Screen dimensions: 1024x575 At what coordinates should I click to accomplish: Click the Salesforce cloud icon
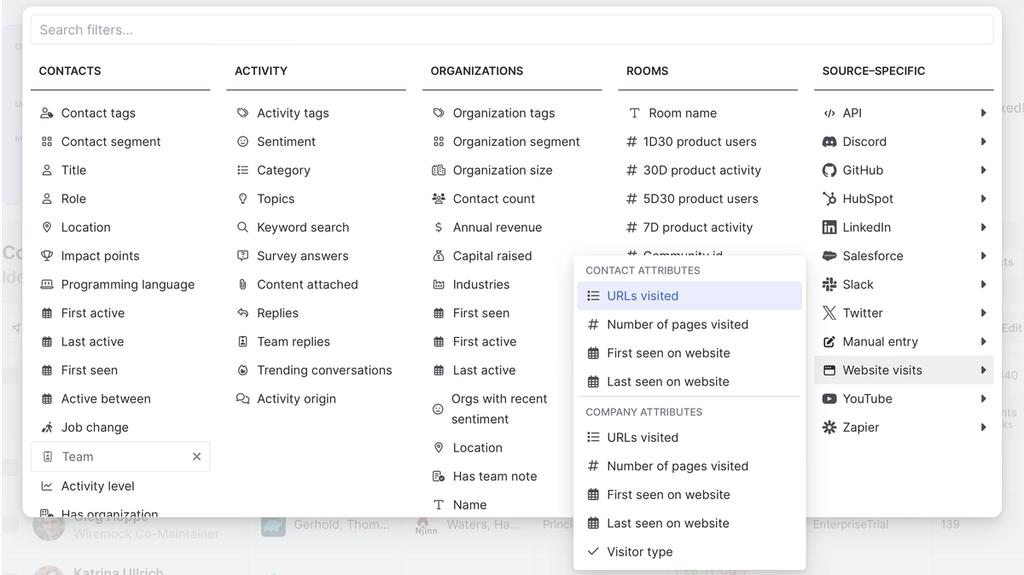tap(829, 256)
